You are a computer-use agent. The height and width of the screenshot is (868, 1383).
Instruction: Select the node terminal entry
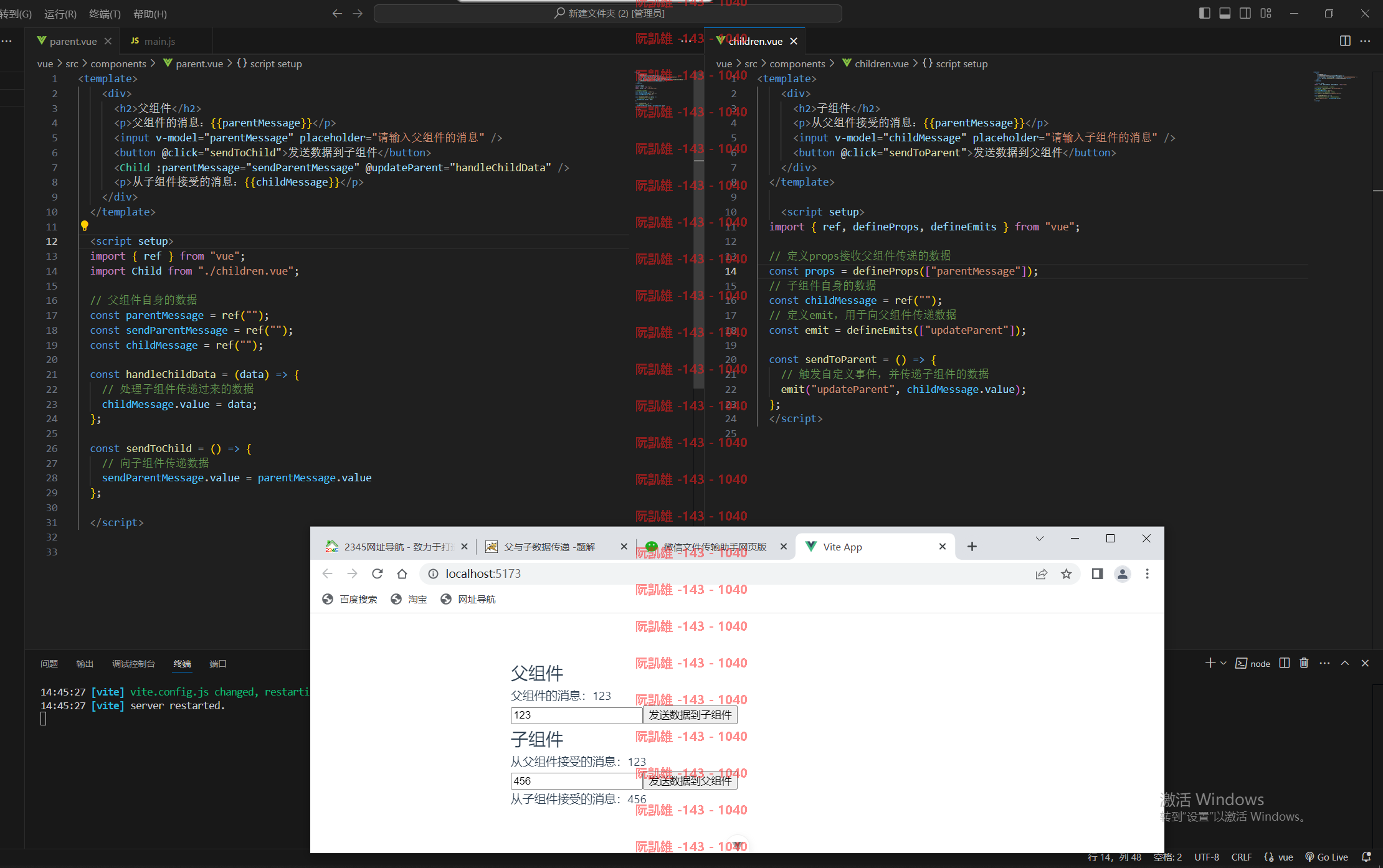pyautogui.click(x=1253, y=664)
